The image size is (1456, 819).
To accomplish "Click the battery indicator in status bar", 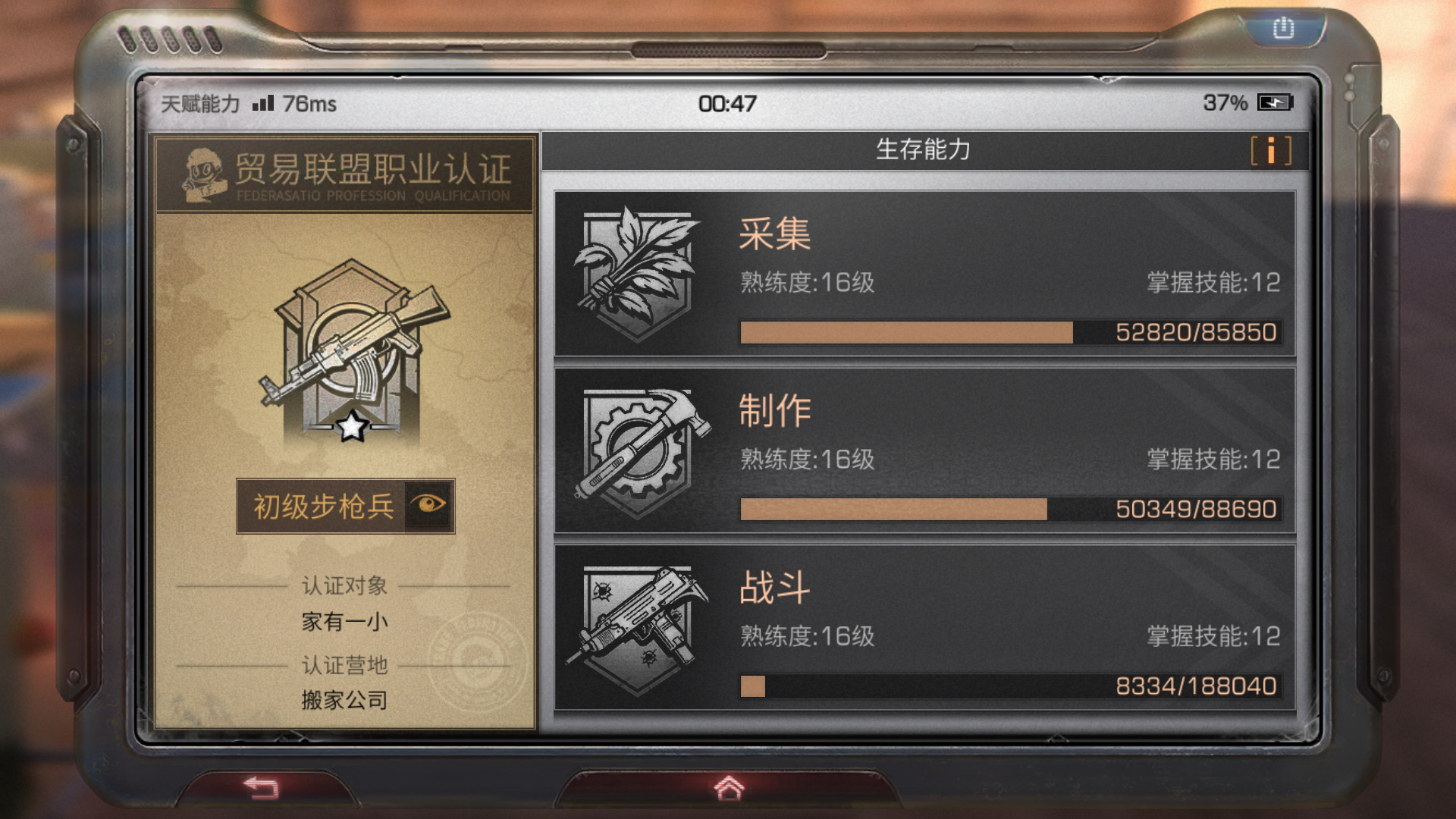I will click(1275, 102).
